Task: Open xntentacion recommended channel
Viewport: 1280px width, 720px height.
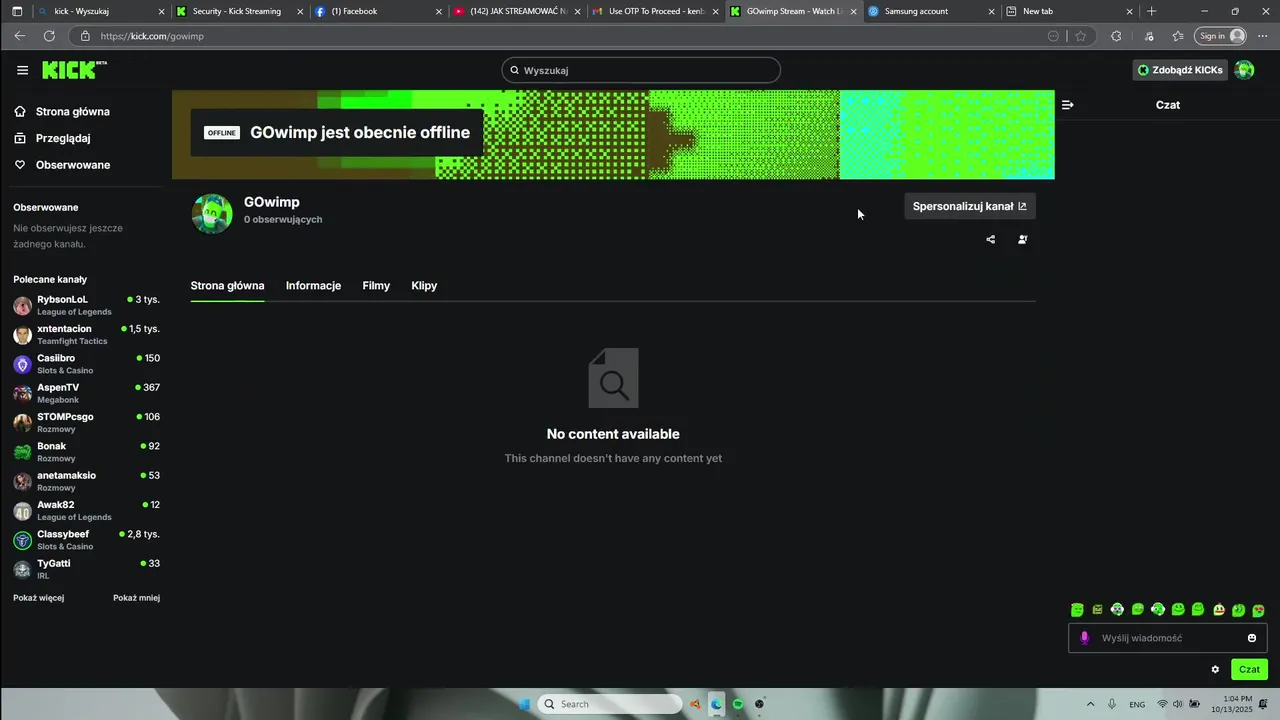Action: click(x=86, y=335)
